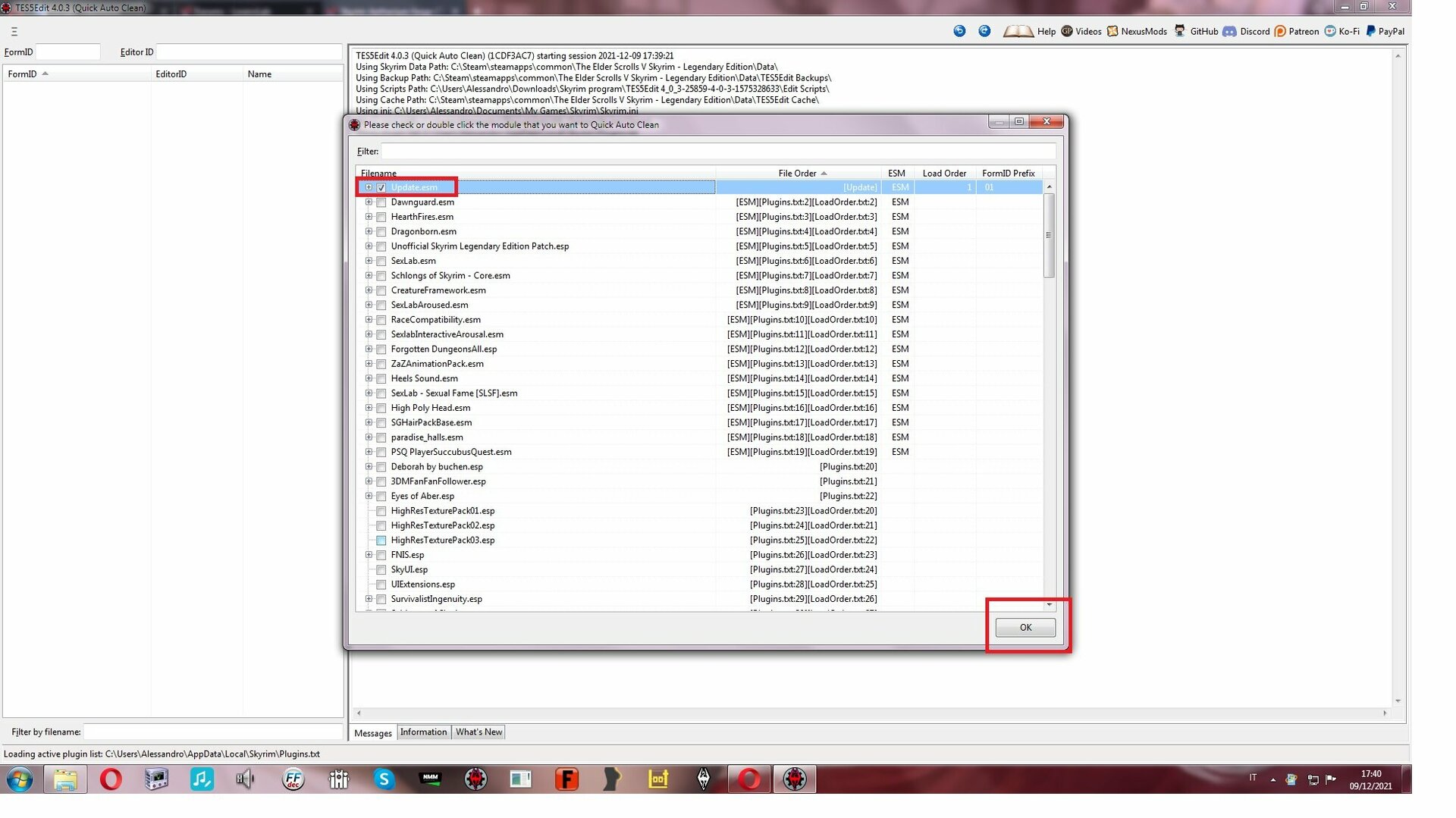This screenshot has width=1456, height=818.
Task: Check the Dawnguard.esm checkbox
Action: (381, 202)
